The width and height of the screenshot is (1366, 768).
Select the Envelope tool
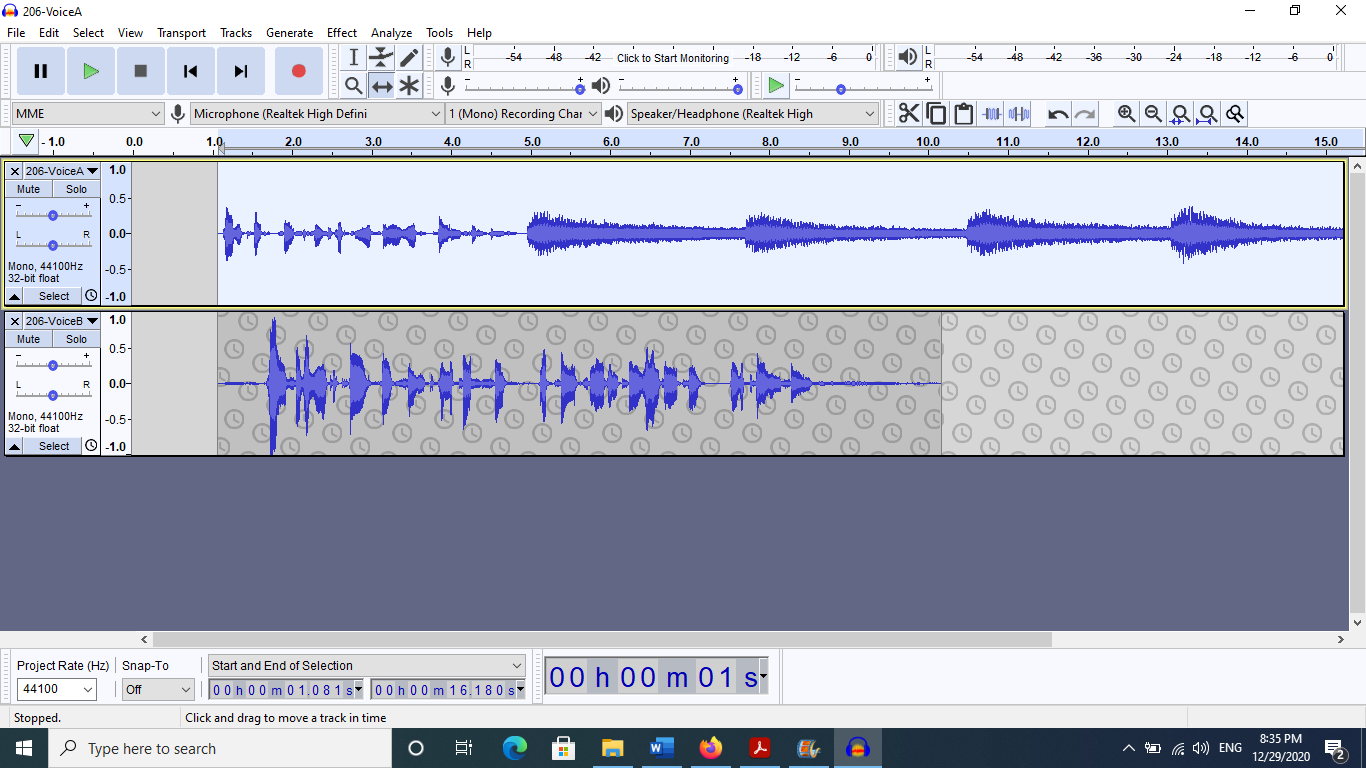(x=381, y=57)
